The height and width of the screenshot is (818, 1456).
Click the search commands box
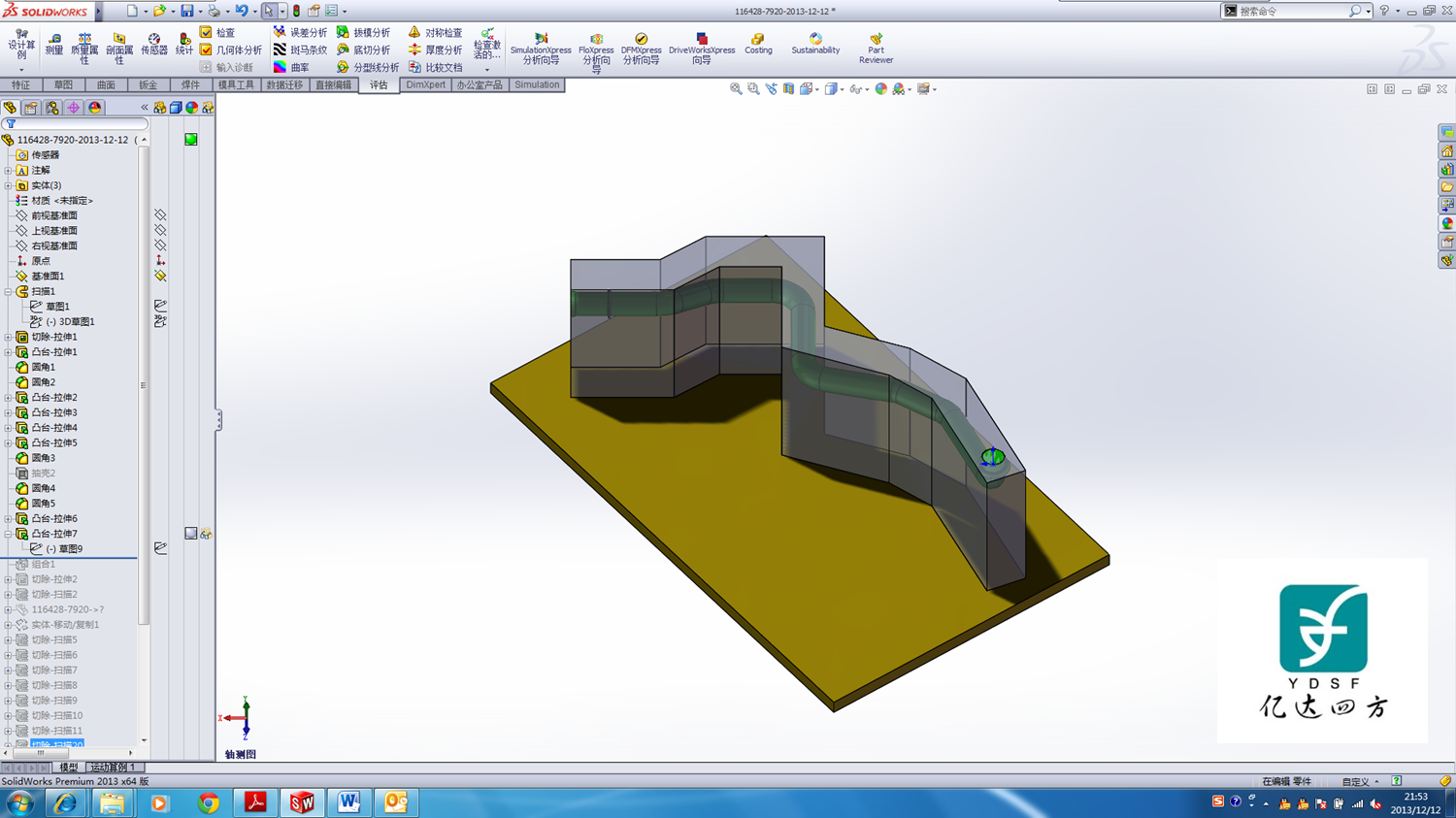(x=1294, y=11)
